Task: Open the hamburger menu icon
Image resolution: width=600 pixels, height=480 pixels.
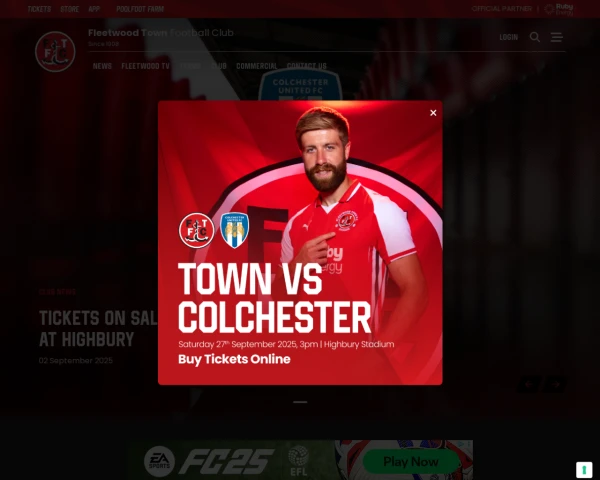Action: 556,37
